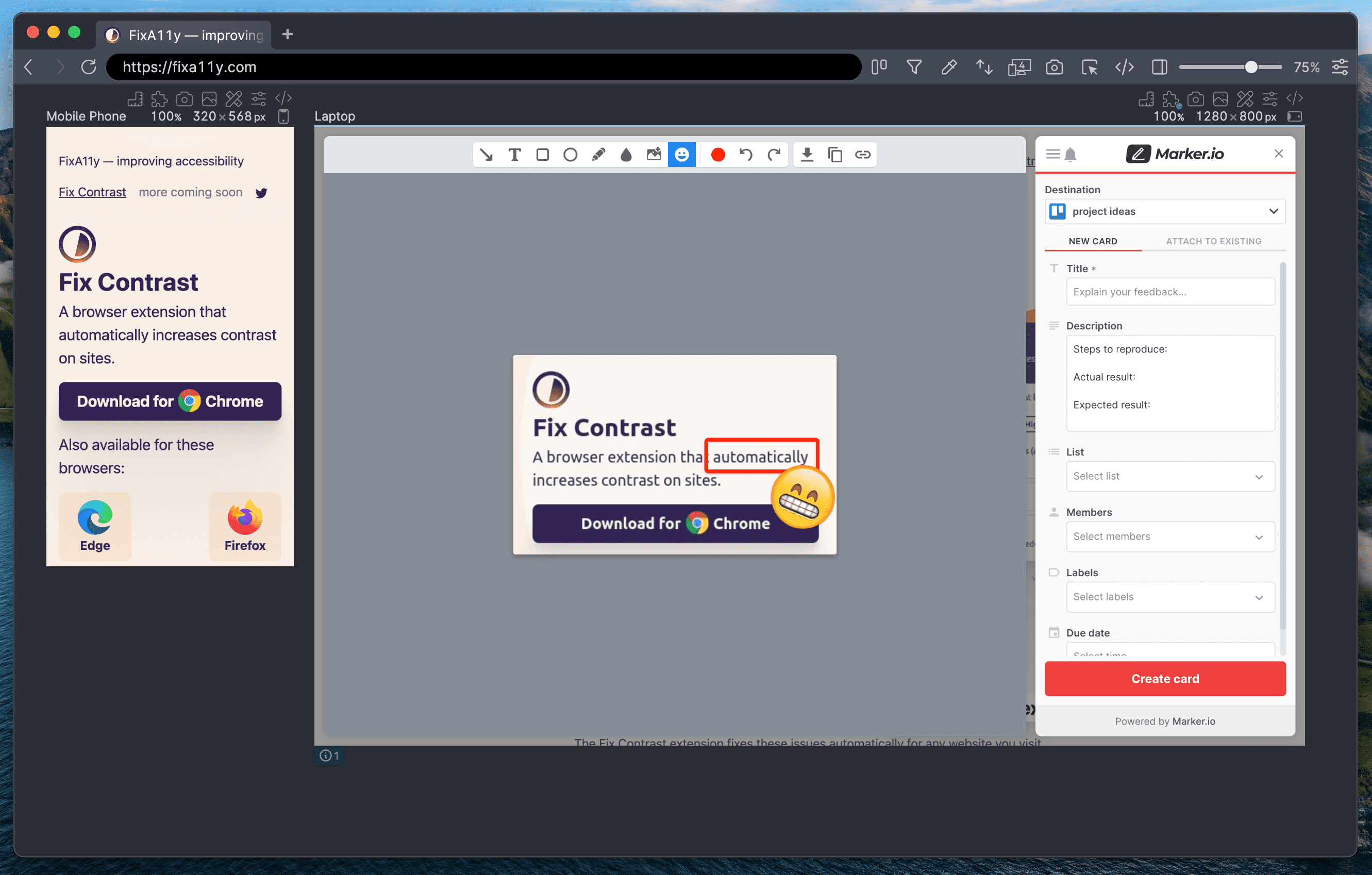
Task: Switch to the NEW CARD tab
Action: [1093, 241]
